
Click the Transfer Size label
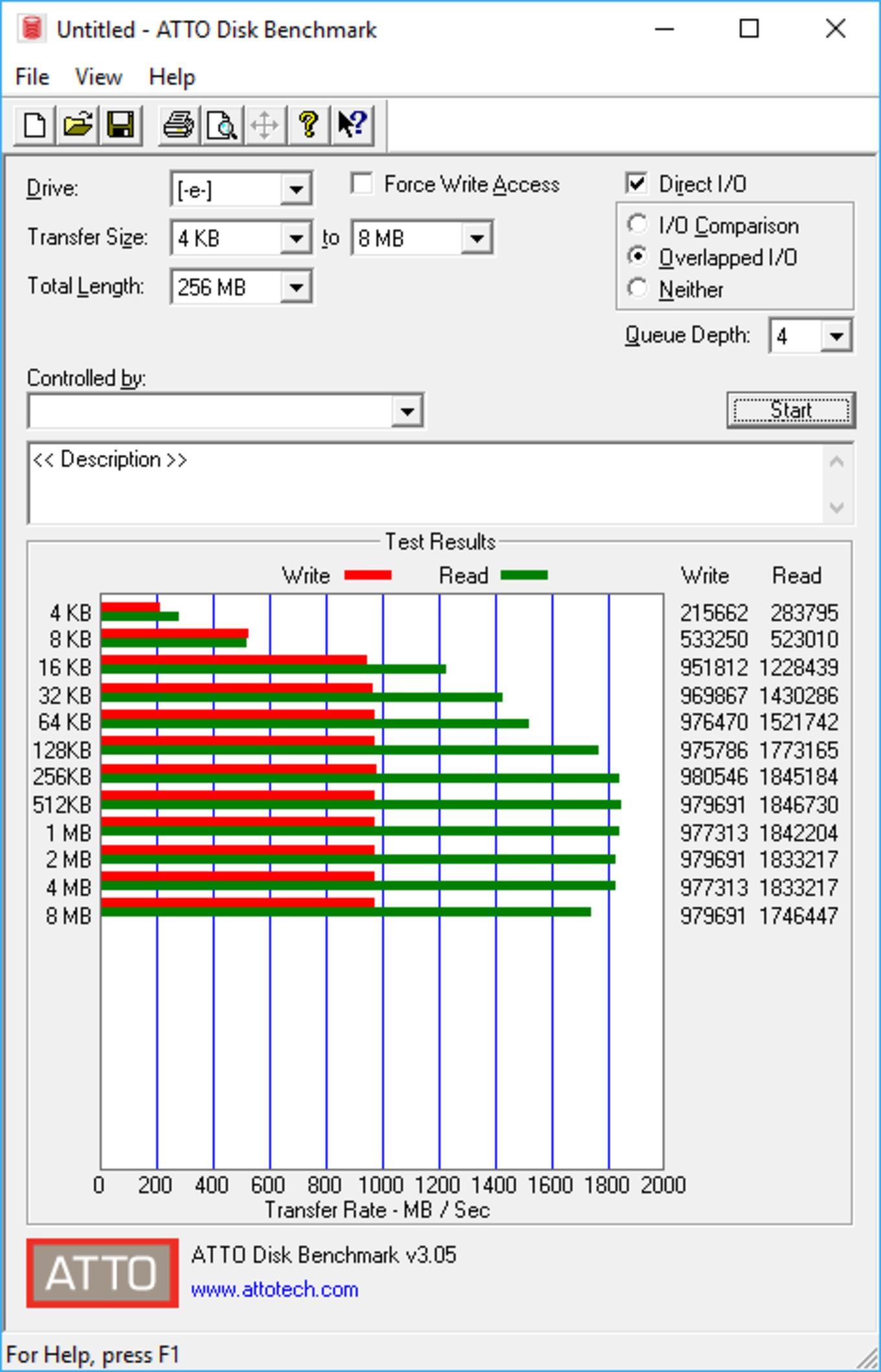(87, 237)
